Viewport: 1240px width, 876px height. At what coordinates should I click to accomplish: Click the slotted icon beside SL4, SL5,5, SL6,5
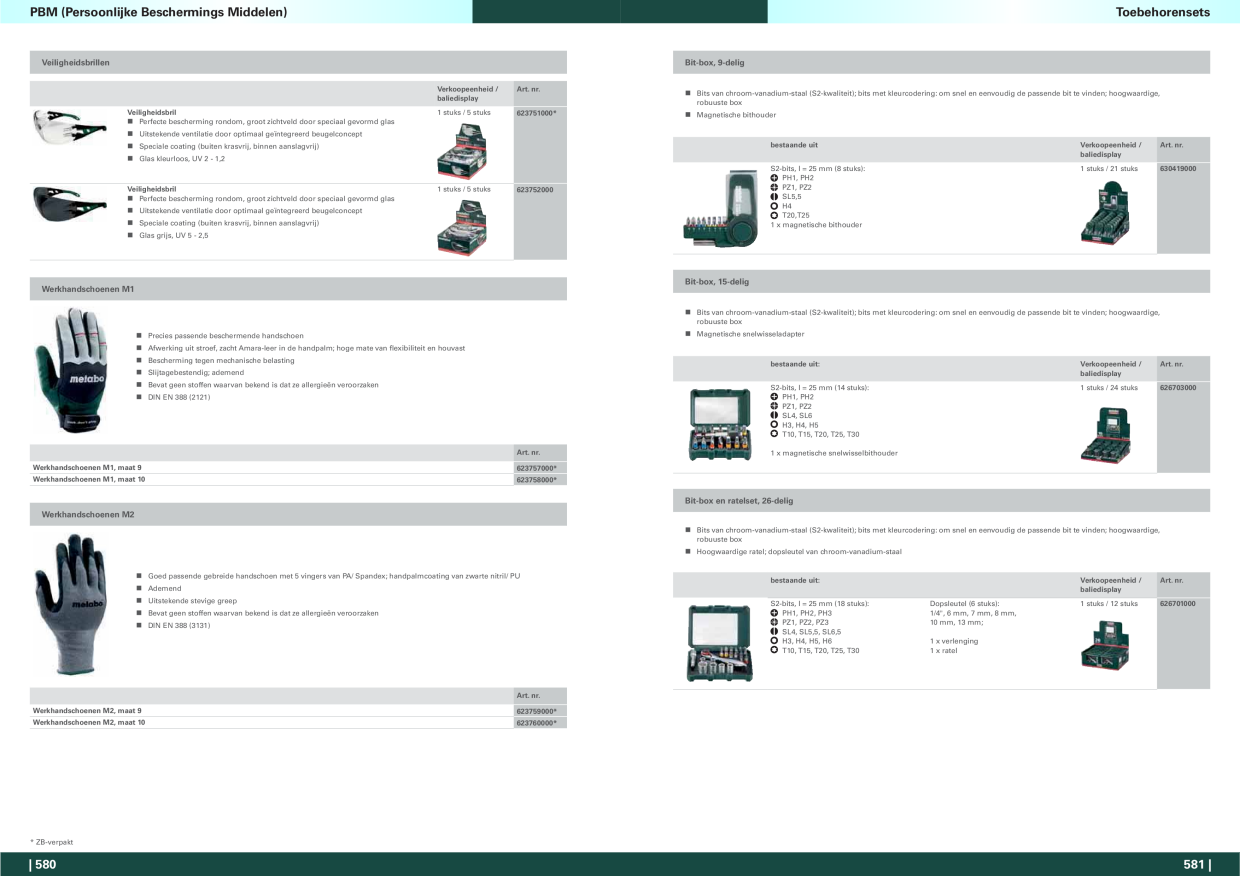[x=774, y=632]
